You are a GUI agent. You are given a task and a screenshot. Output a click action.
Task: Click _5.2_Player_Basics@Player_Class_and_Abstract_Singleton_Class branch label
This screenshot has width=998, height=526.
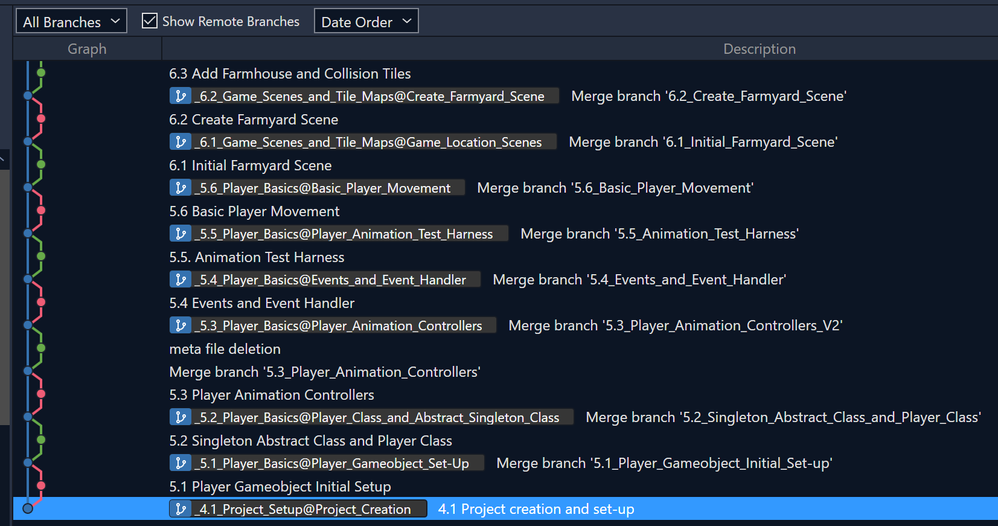click(x=372, y=417)
